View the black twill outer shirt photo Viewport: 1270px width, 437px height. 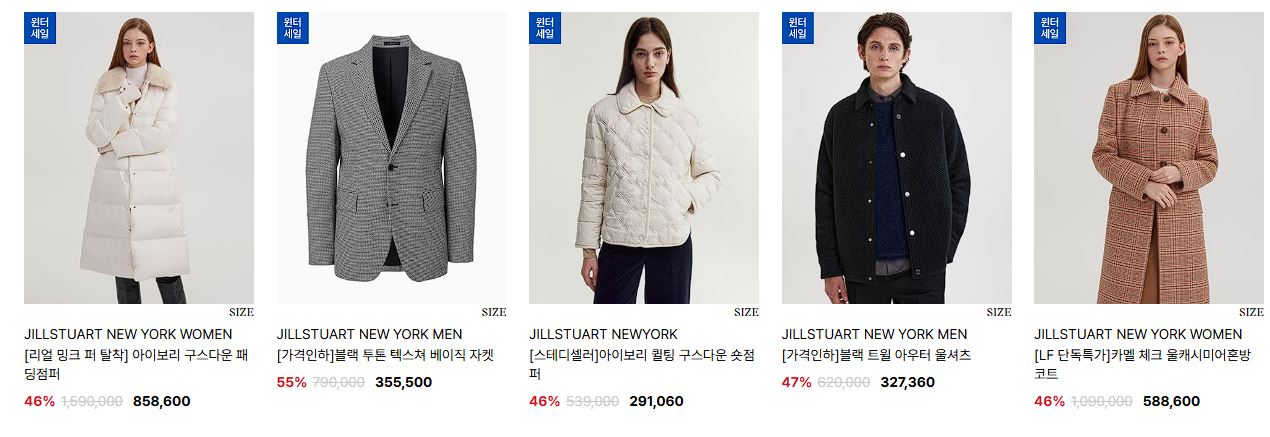[x=897, y=158]
